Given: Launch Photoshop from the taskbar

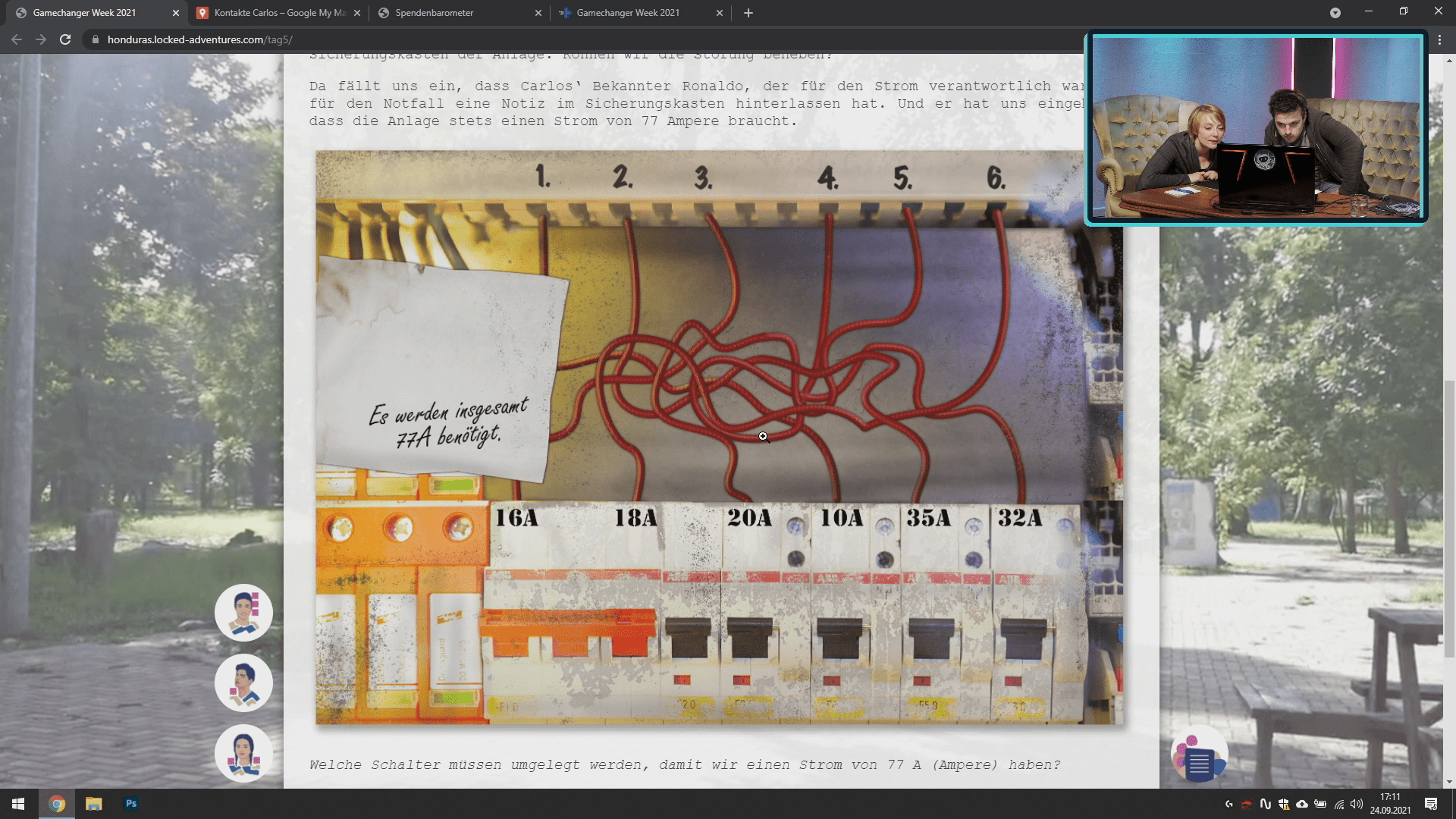Looking at the screenshot, I should pos(130,803).
